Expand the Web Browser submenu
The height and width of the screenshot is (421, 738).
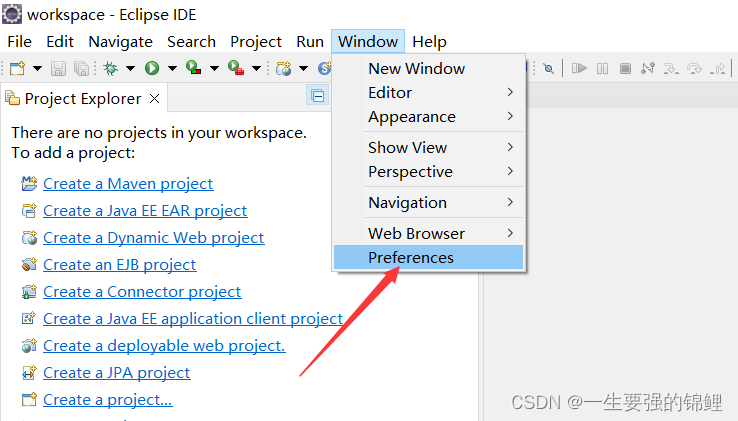[428, 234]
